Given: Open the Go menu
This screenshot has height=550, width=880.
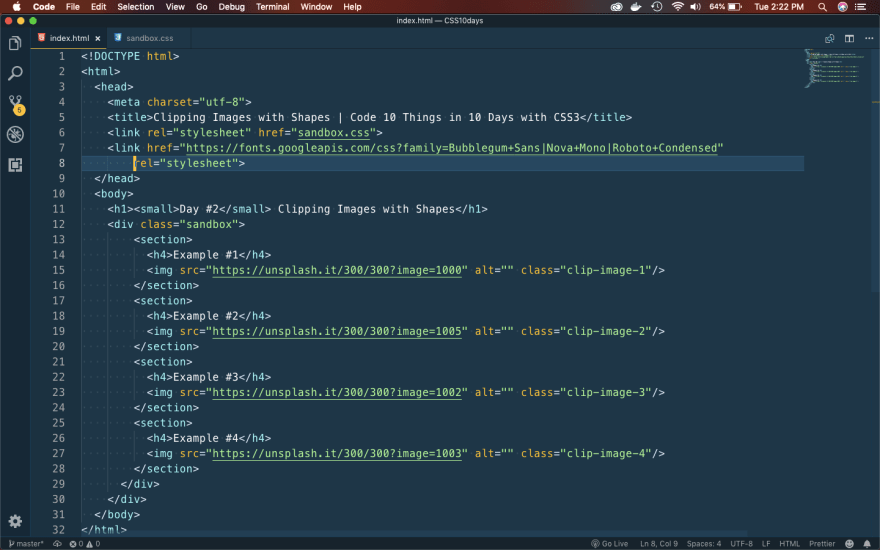Looking at the screenshot, I should pos(202,7).
